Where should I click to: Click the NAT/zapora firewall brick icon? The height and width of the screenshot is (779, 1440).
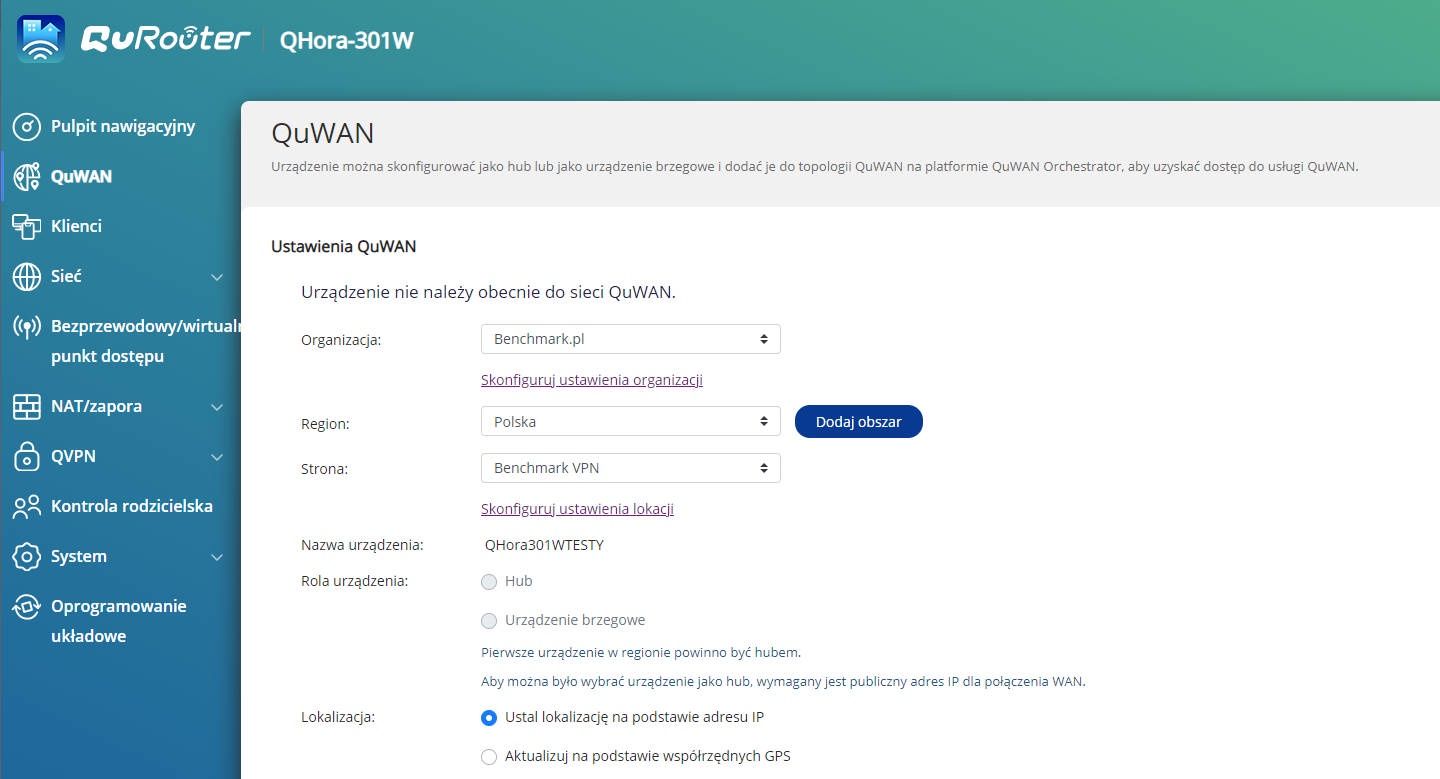tap(26, 407)
